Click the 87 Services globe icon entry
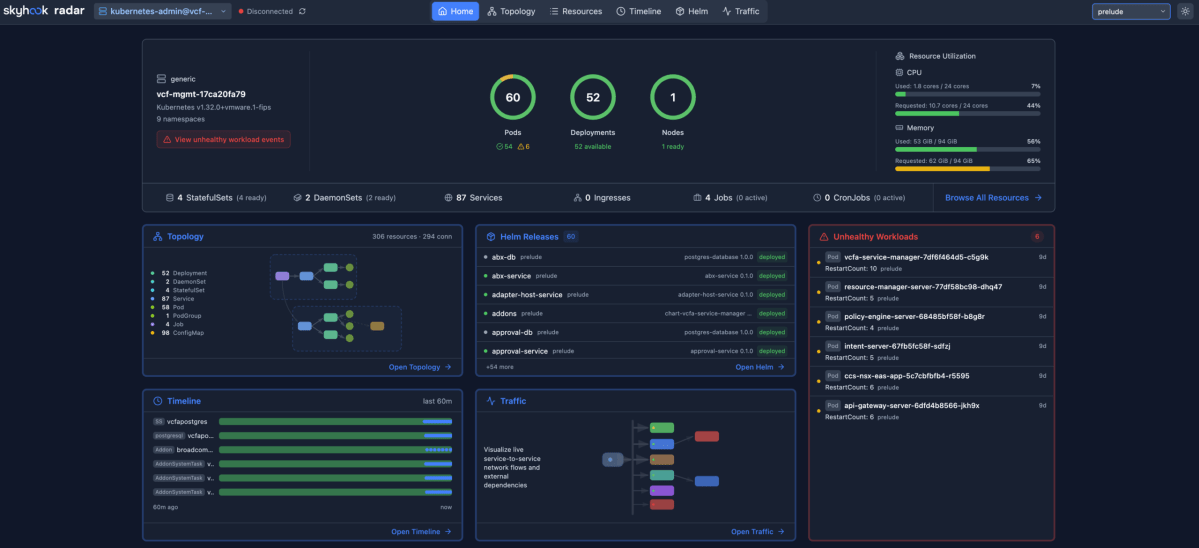1199x548 pixels. (x=473, y=198)
